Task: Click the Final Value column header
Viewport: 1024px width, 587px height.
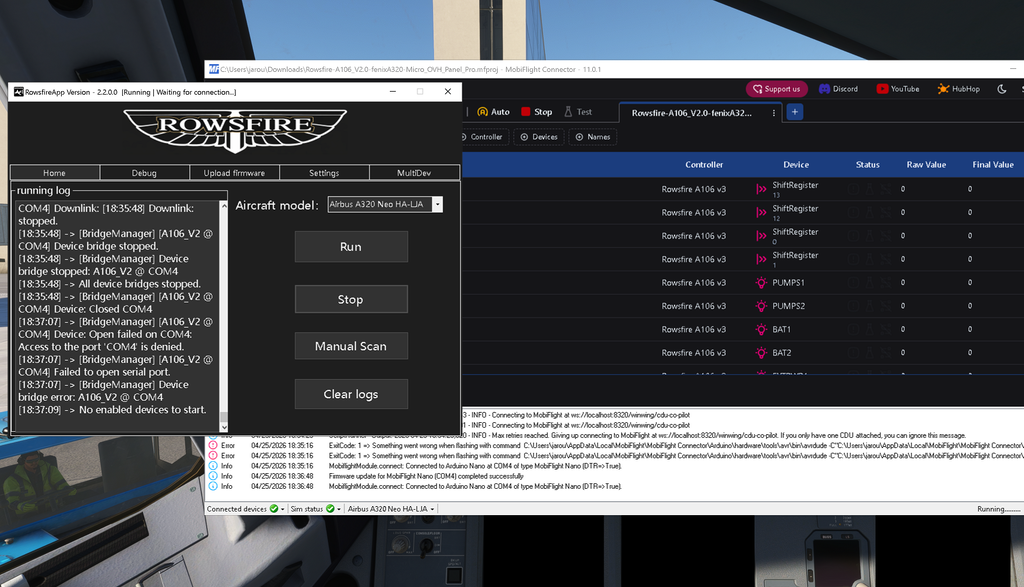Action: (x=993, y=165)
